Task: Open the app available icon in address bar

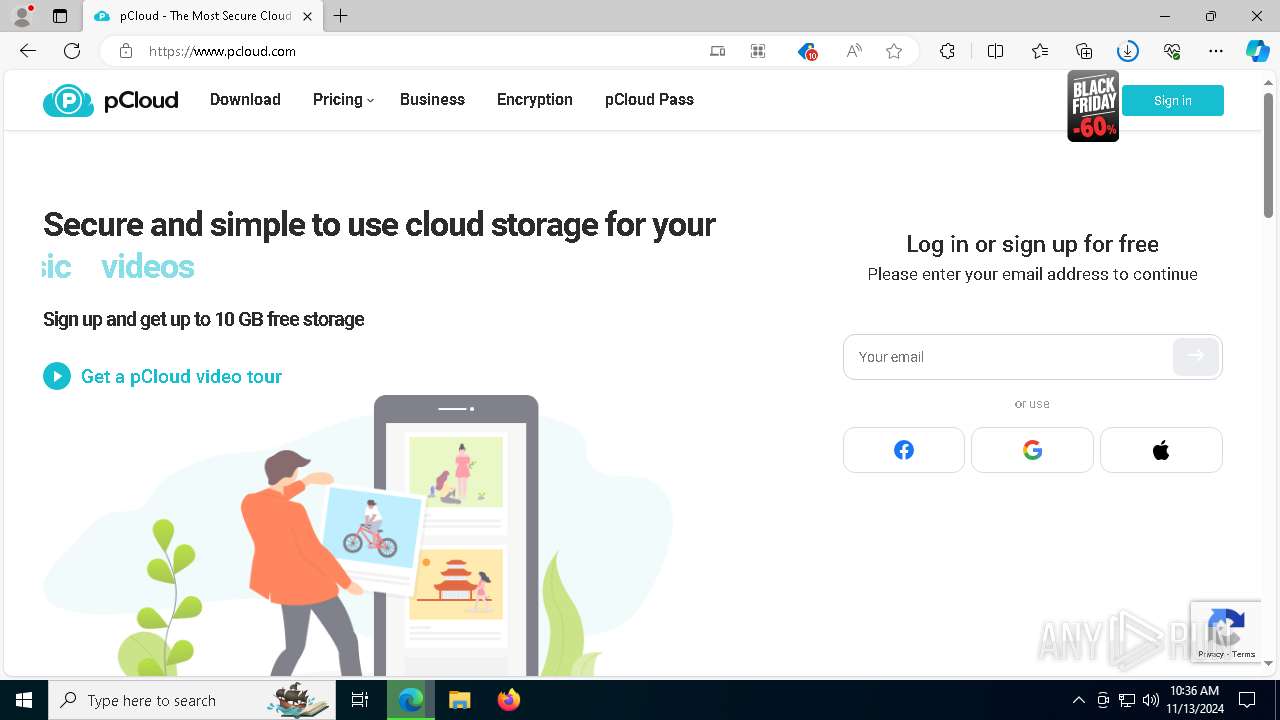Action: click(718, 51)
